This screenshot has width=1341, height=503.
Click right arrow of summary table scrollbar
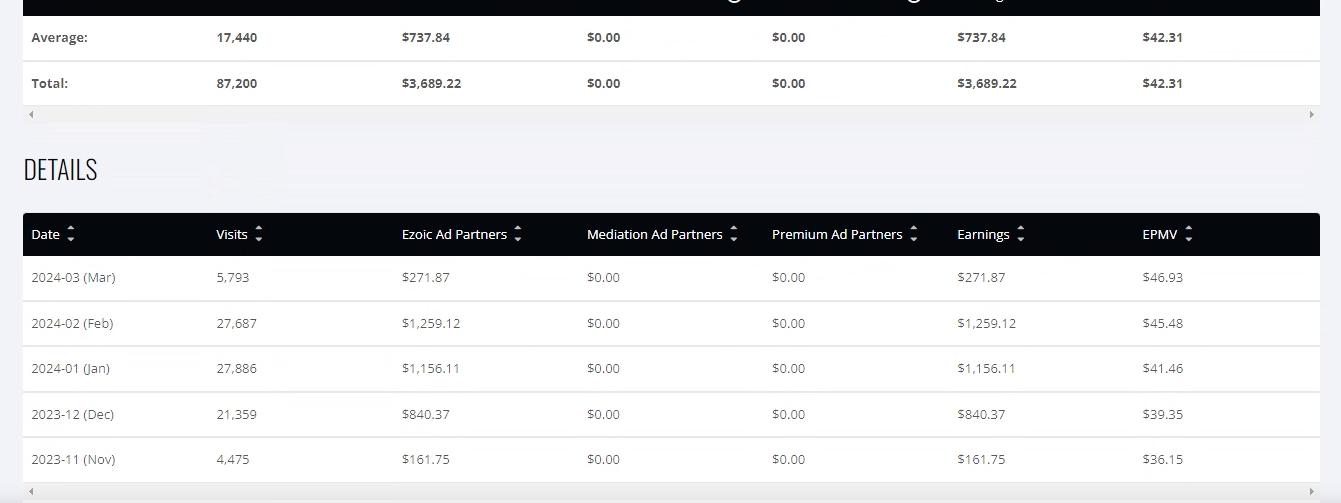tap(1312, 115)
